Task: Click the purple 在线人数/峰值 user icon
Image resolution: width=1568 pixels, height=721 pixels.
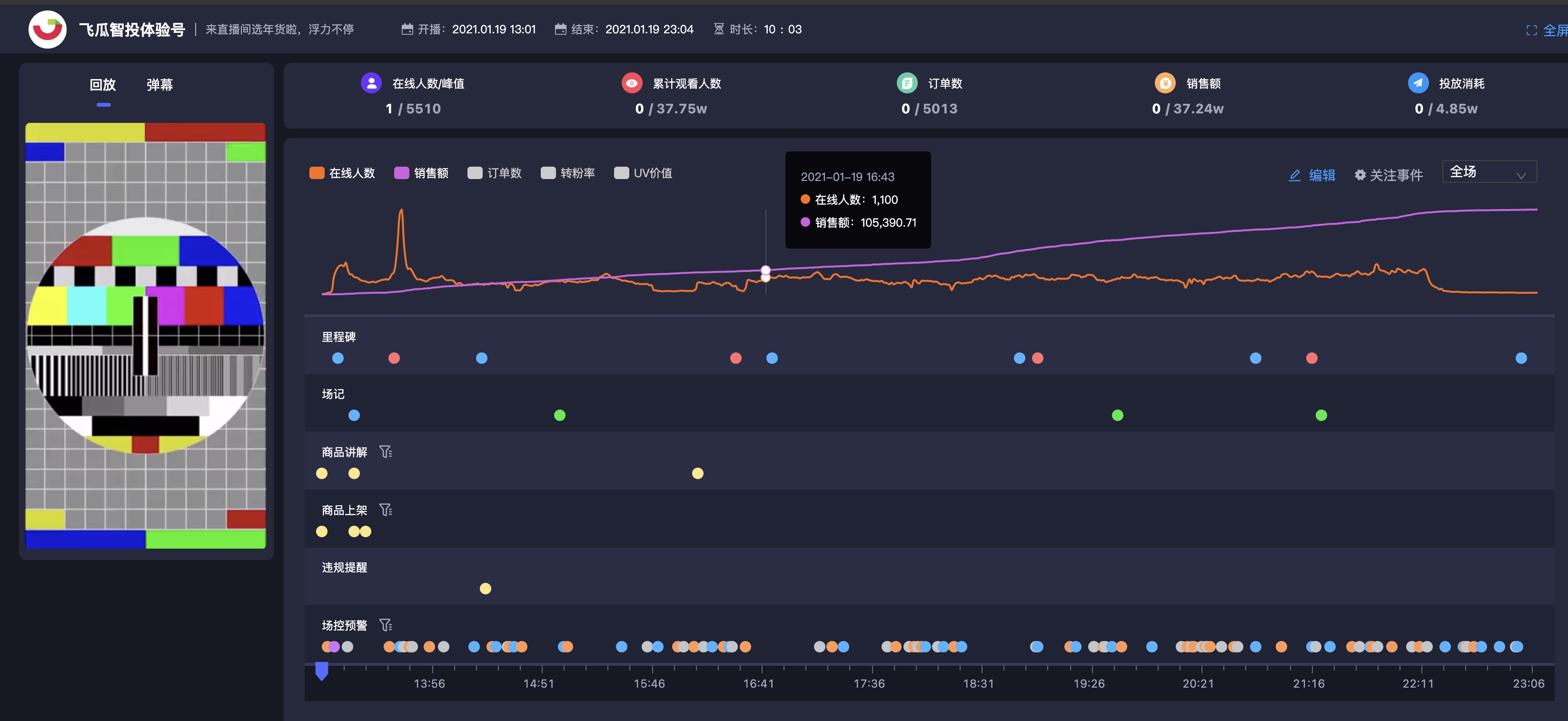Action: tap(371, 83)
